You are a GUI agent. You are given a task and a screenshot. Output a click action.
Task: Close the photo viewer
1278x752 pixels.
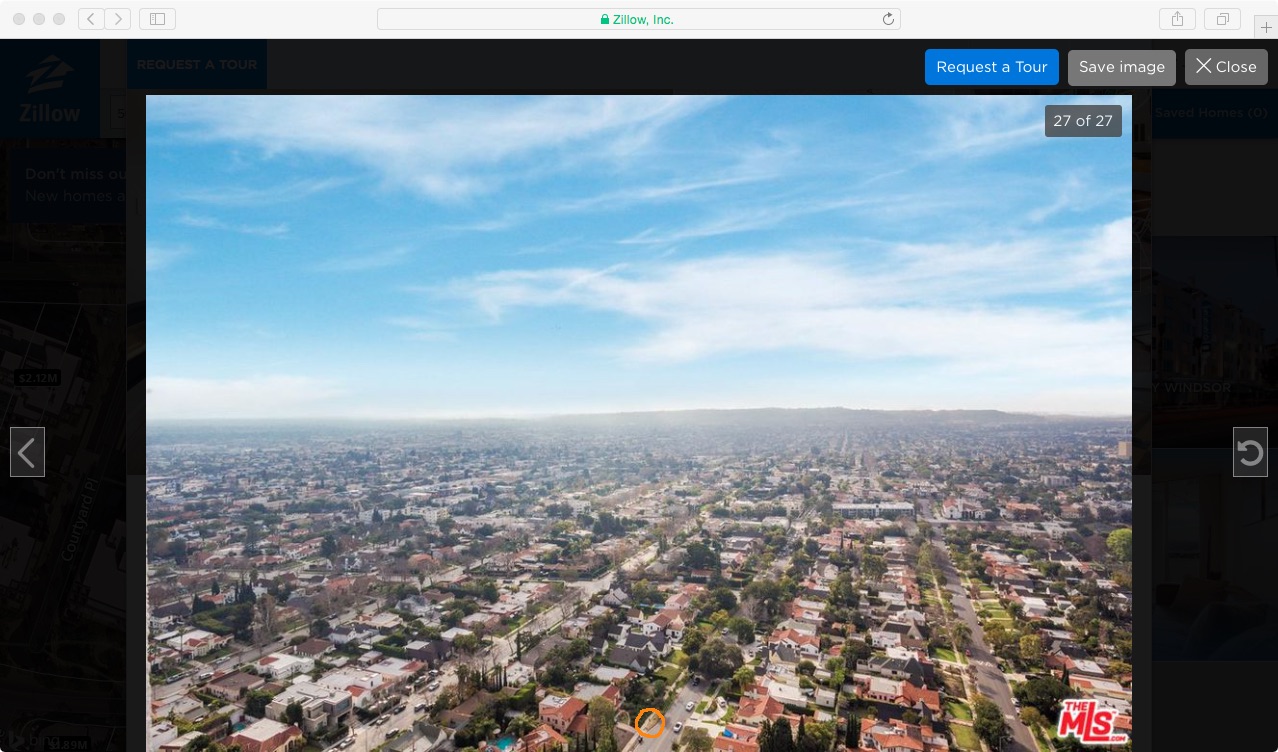[1226, 67]
